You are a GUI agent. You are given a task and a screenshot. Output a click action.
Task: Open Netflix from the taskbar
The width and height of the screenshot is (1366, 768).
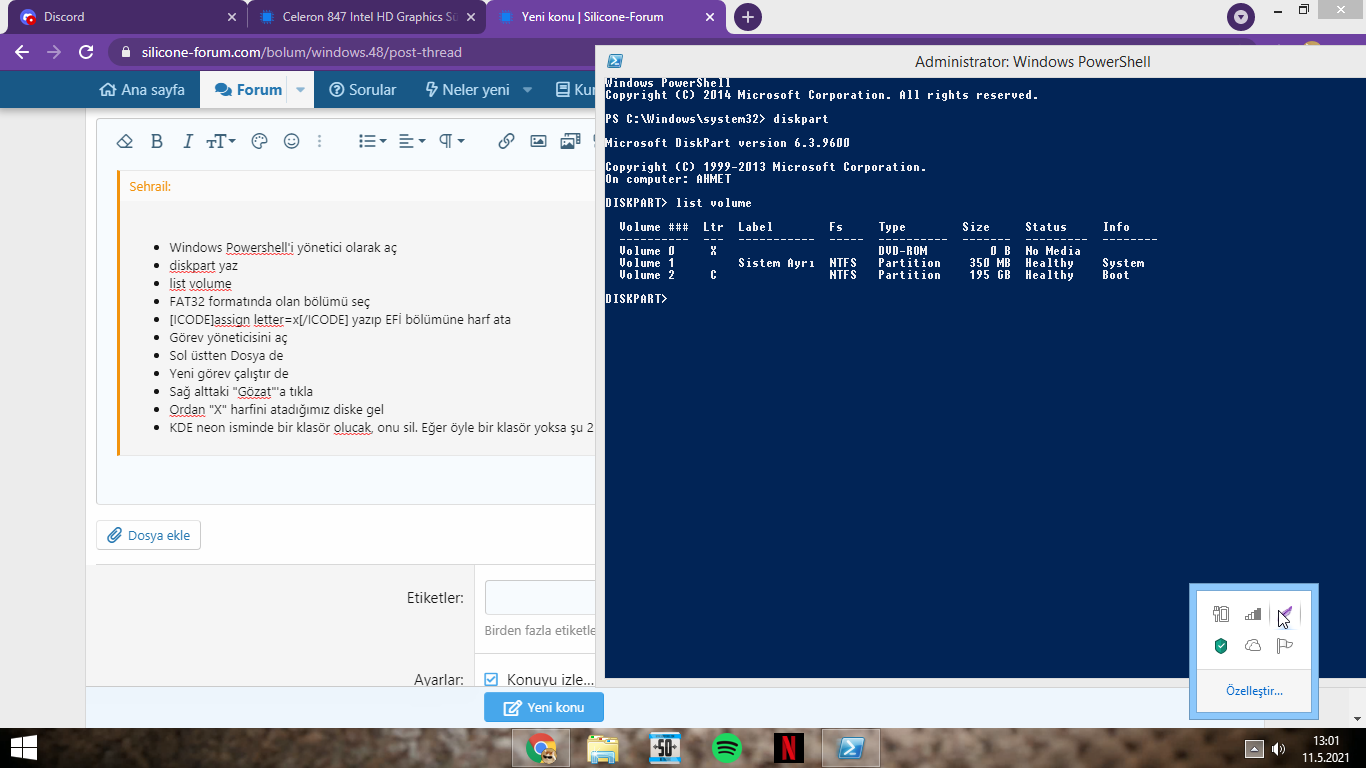click(x=789, y=748)
